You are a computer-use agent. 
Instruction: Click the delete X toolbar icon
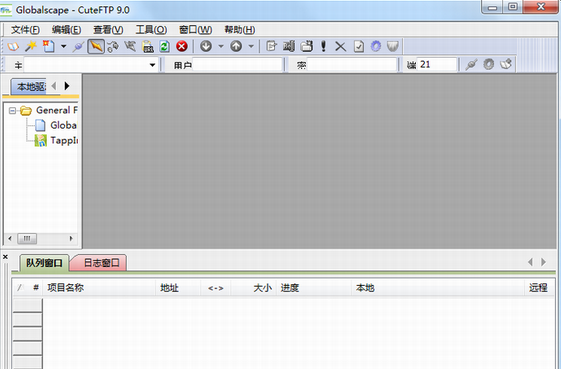(x=340, y=47)
